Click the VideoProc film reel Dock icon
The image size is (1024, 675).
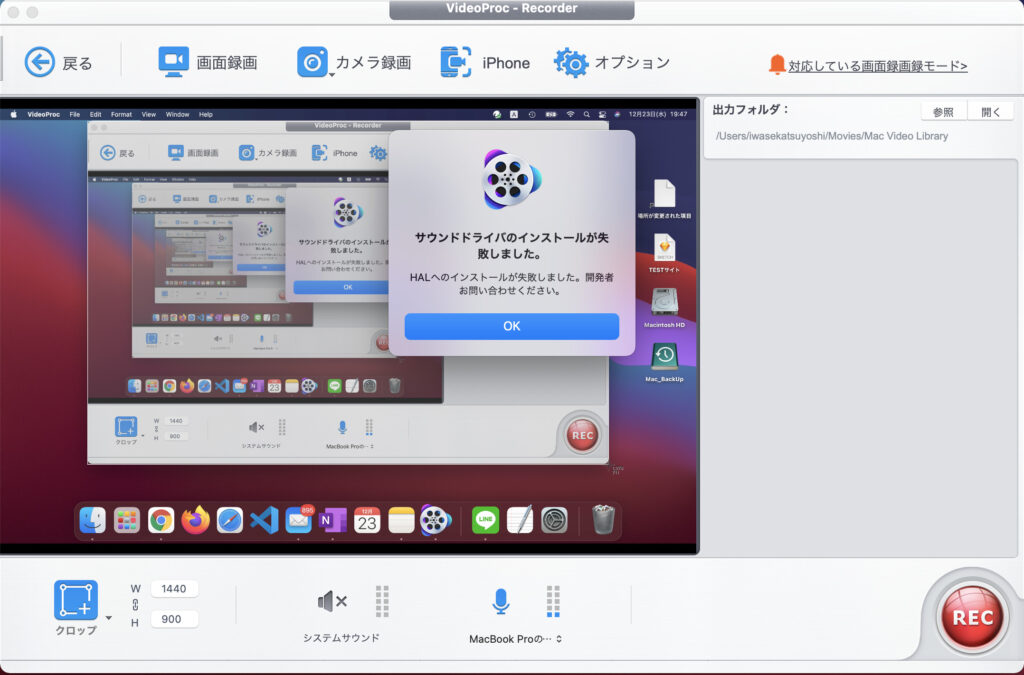tap(436, 520)
